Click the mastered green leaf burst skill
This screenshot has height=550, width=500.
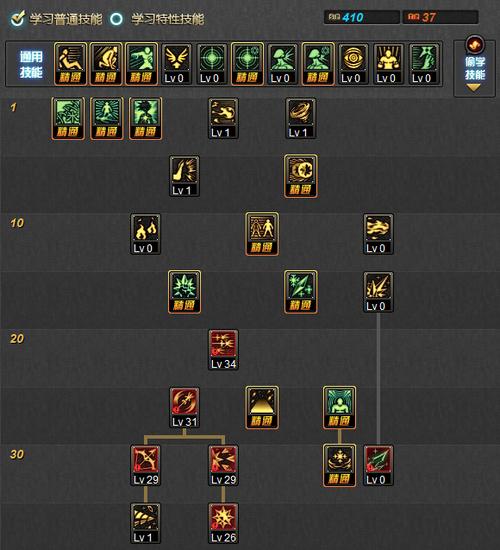click(185, 292)
